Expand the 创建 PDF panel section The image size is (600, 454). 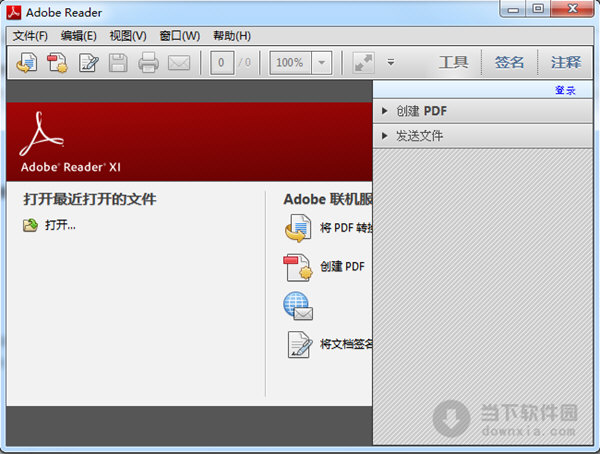tap(483, 111)
